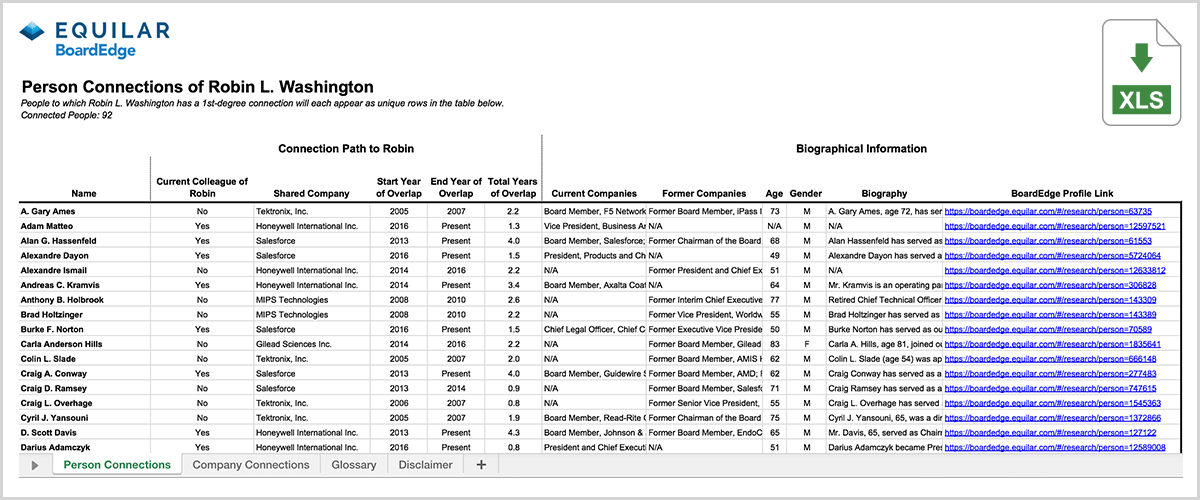Open Colin L. Slade profile link person=666148
The width and height of the screenshot is (1200, 500).
[x=1051, y=358]
